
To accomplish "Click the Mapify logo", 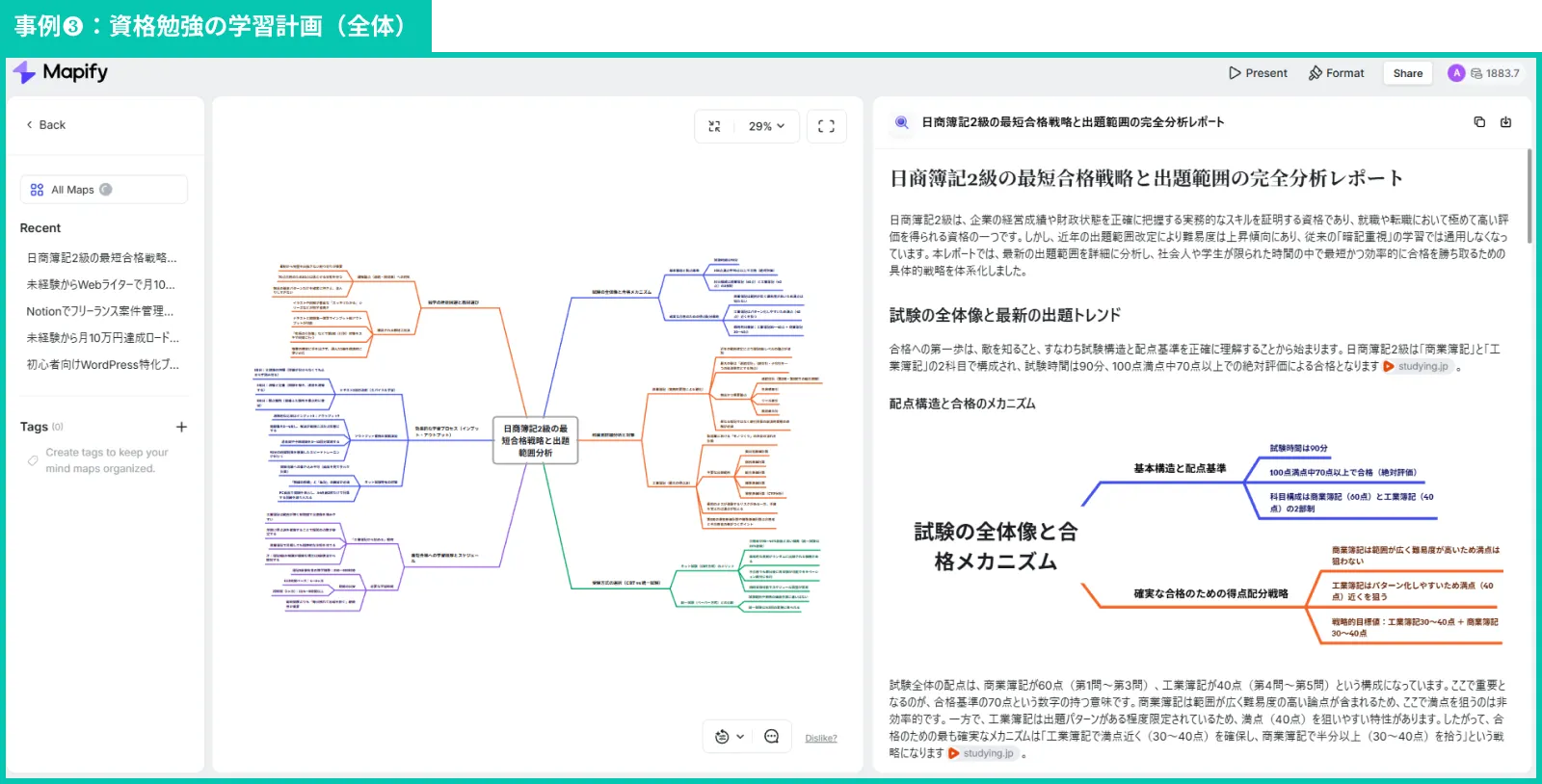I will (x=61, y=72).
